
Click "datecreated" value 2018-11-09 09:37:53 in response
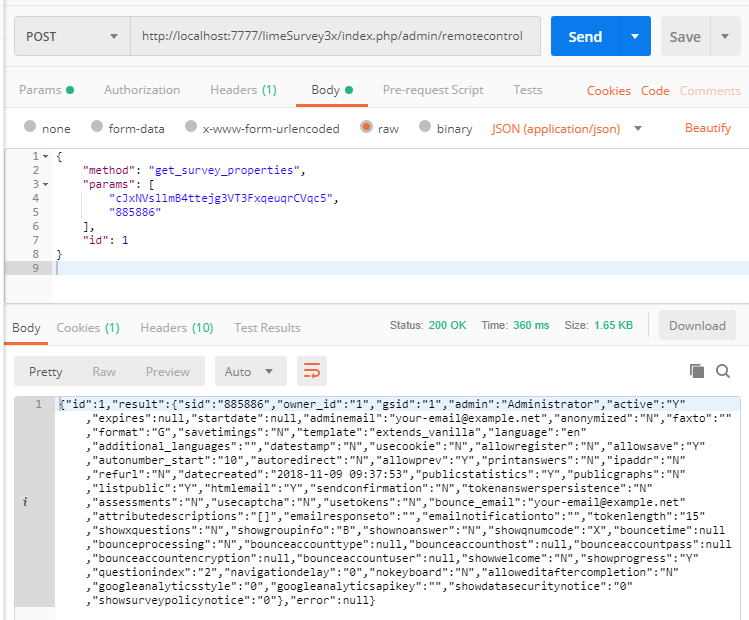pos(340,474)
